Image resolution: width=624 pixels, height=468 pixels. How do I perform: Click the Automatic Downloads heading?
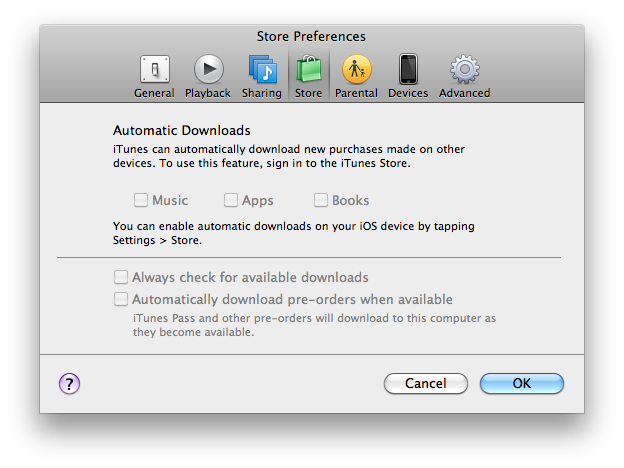point(182,130)
